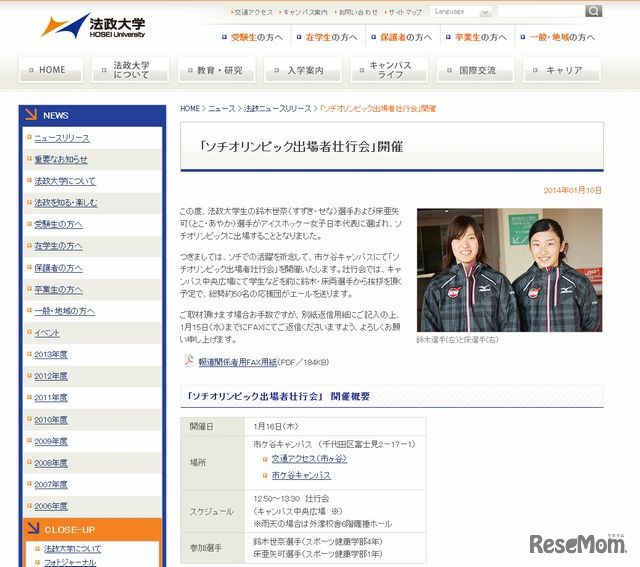Open 2006年度 archive link

[x=51, y=506]
